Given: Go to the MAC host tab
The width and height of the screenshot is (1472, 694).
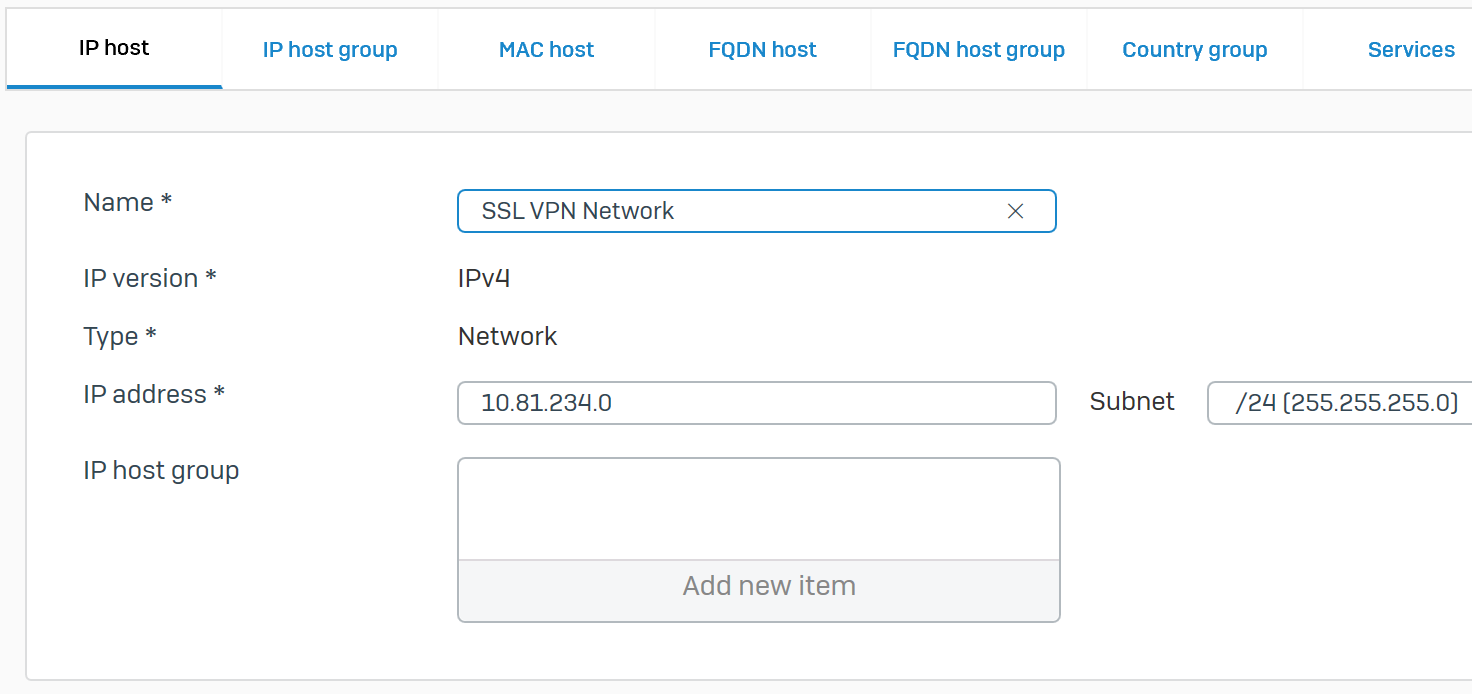Looking at the screenshot, I should coord(546,50).
